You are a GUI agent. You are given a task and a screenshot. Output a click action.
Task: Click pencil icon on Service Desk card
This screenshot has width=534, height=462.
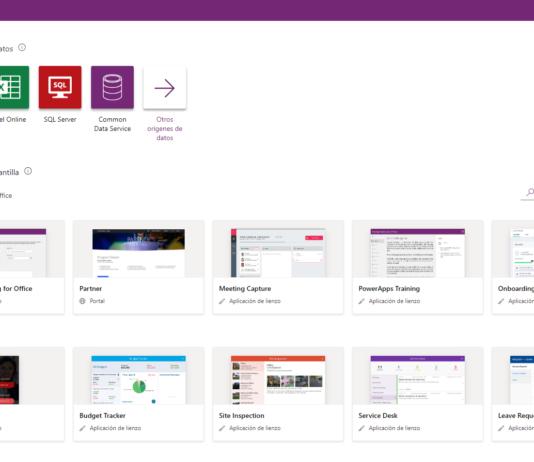362,428
